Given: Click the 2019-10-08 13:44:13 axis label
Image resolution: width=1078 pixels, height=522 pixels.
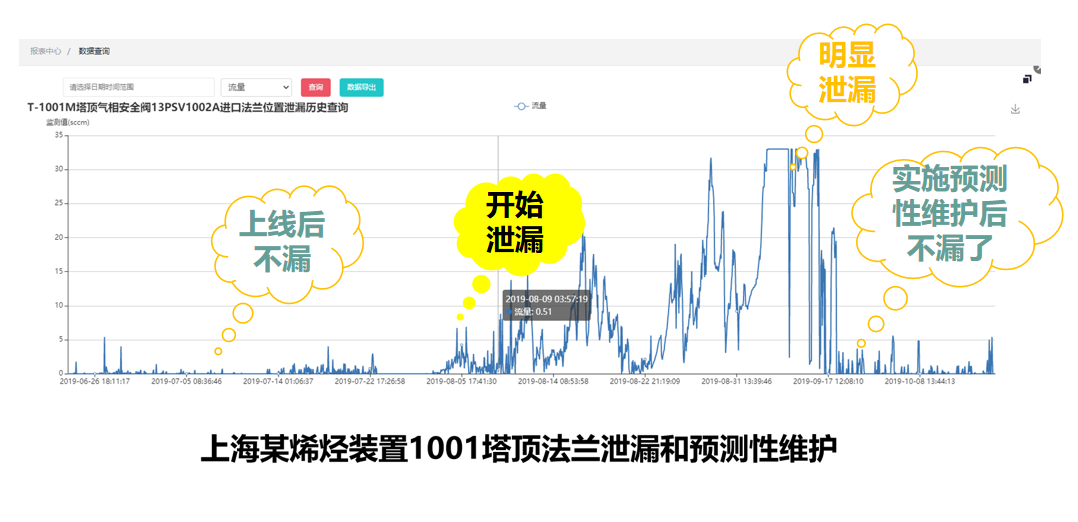Looking at the screenshot, I should click(921, 381).
